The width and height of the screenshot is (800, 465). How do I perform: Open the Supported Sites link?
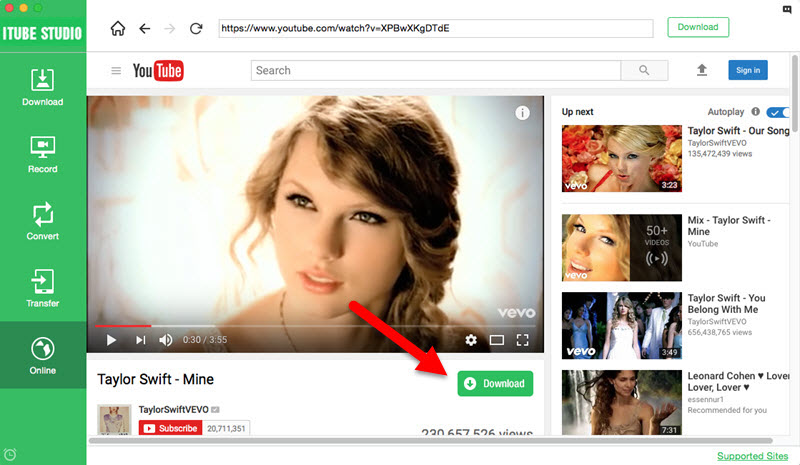point(753,456)
